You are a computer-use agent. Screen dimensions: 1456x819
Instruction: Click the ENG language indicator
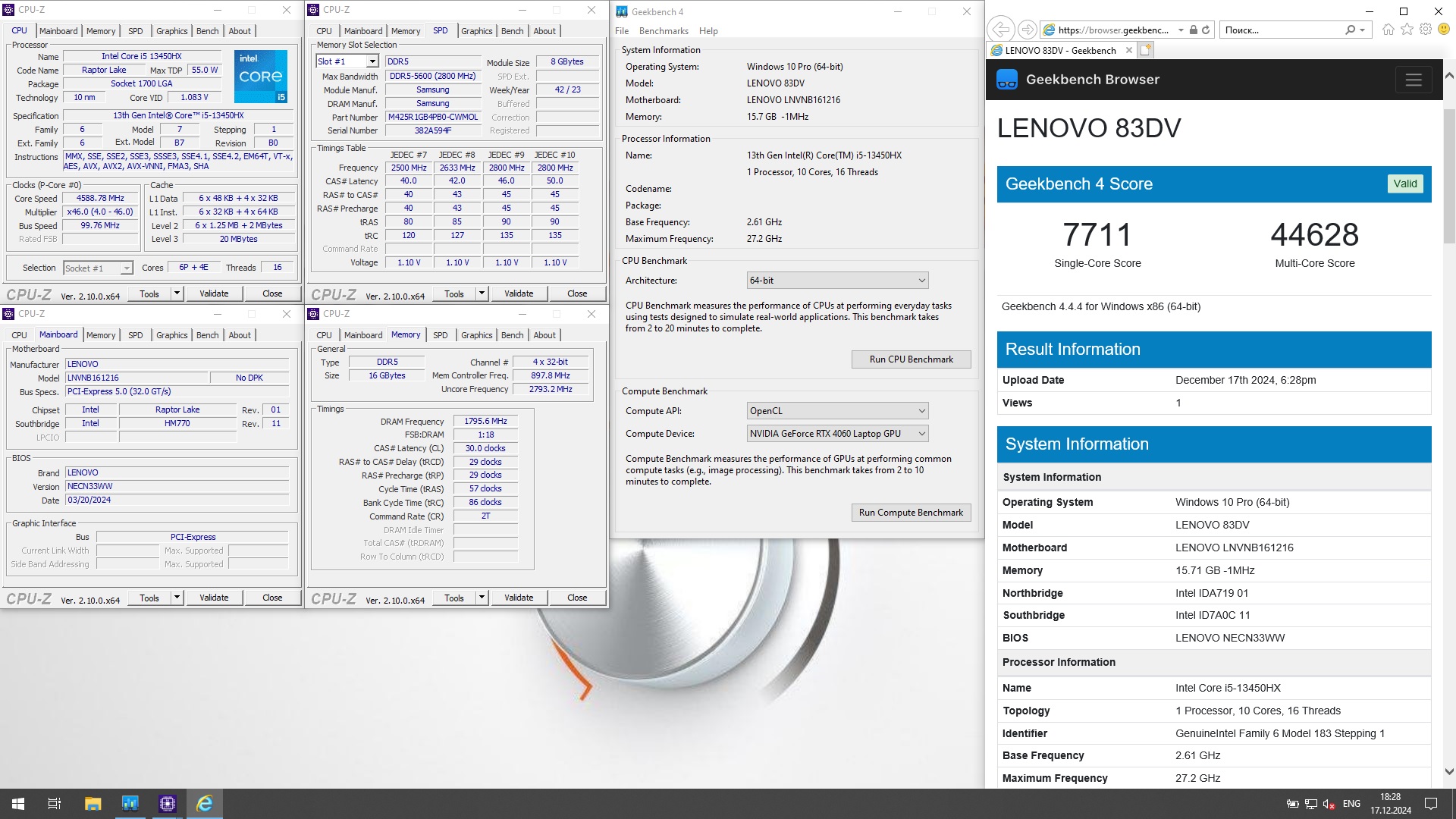(1351, 804)
